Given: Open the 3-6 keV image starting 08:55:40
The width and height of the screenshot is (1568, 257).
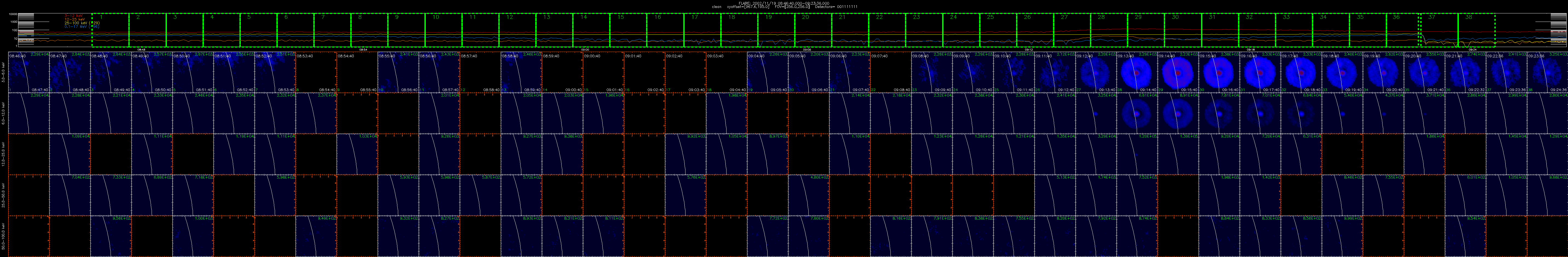Looking at the screenshot, I should click(x=398, y=72).
